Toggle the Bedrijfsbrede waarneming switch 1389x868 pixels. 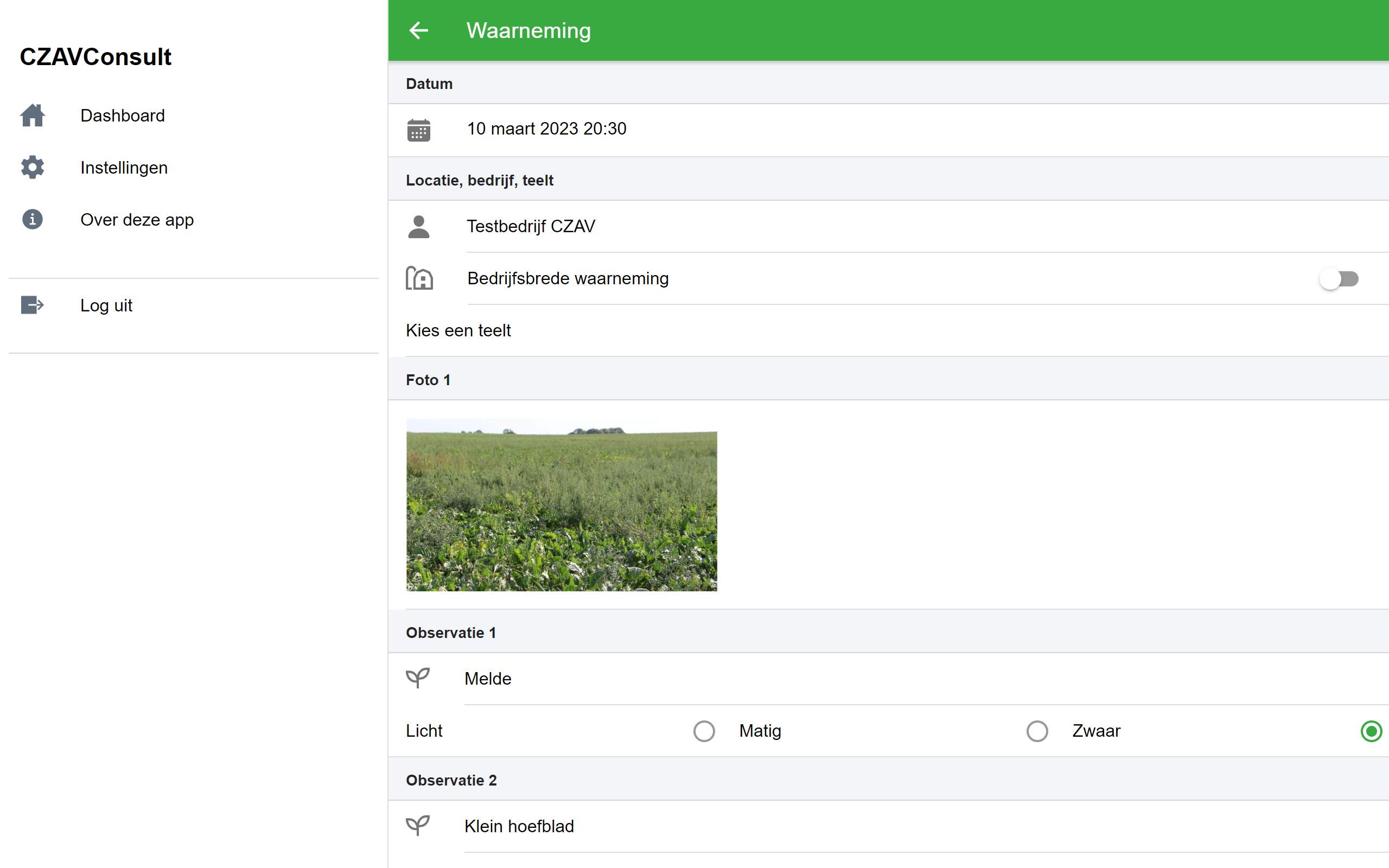[x=1339, y=279]
